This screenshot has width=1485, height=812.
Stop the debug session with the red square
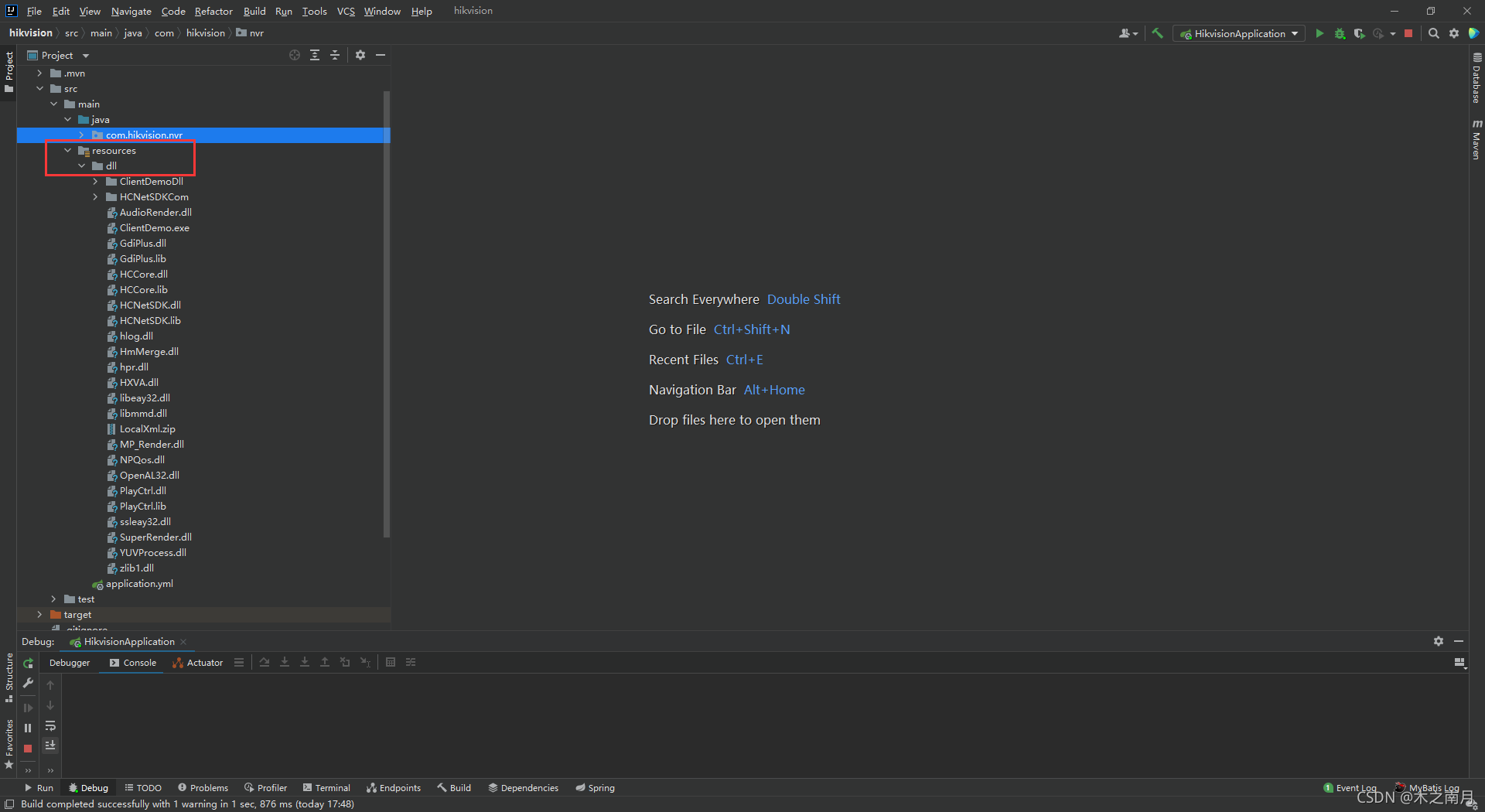(28, 749)
